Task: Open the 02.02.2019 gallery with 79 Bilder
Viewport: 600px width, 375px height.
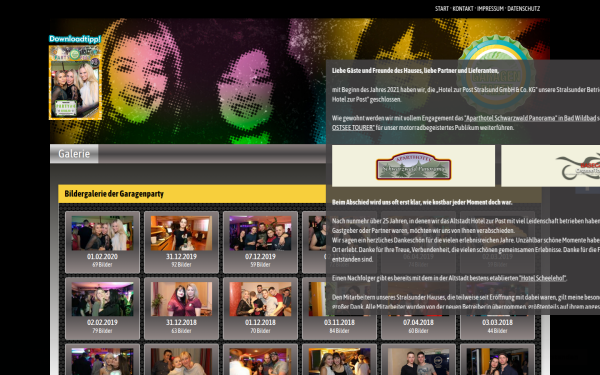Action: tap(102, 308)
